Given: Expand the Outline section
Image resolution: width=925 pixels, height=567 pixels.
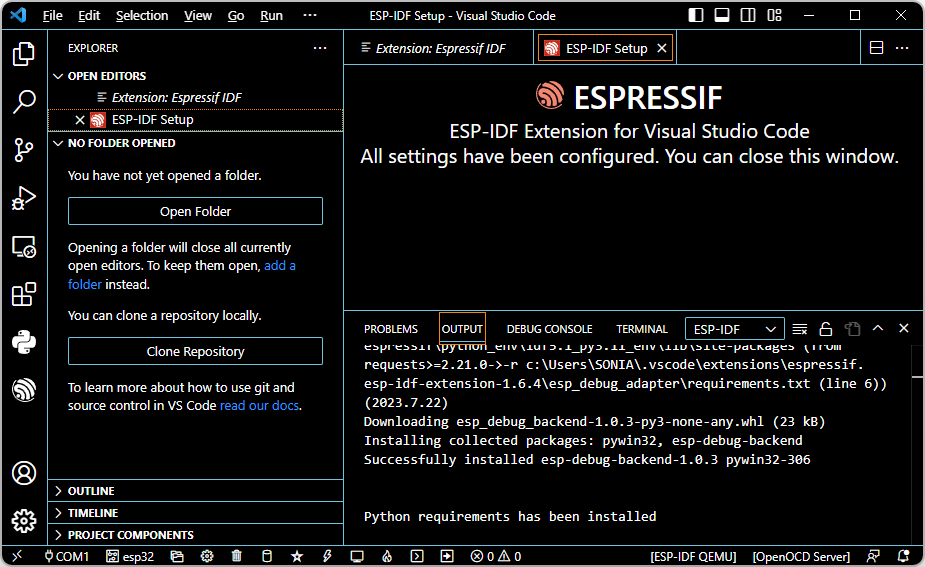Looking at the screenshot, I should point(195,491).
